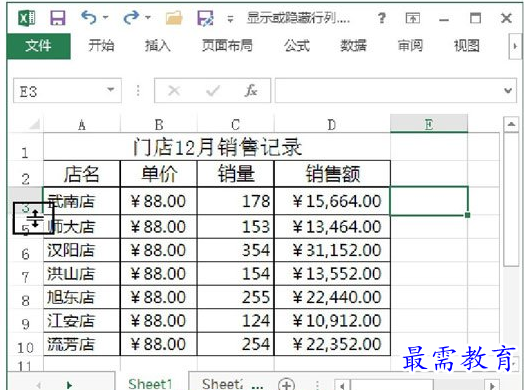The width and height of the screenshot is (524, 390).
Task: Switch to the 开始 ribbon tab
Action: coord(101,45)
